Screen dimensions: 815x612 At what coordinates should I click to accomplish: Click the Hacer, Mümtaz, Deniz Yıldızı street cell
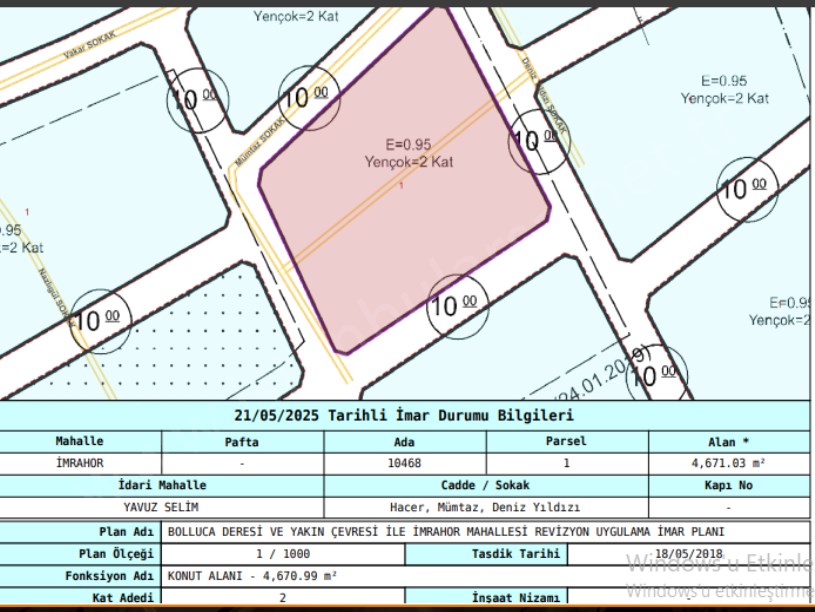coord(485,507)
